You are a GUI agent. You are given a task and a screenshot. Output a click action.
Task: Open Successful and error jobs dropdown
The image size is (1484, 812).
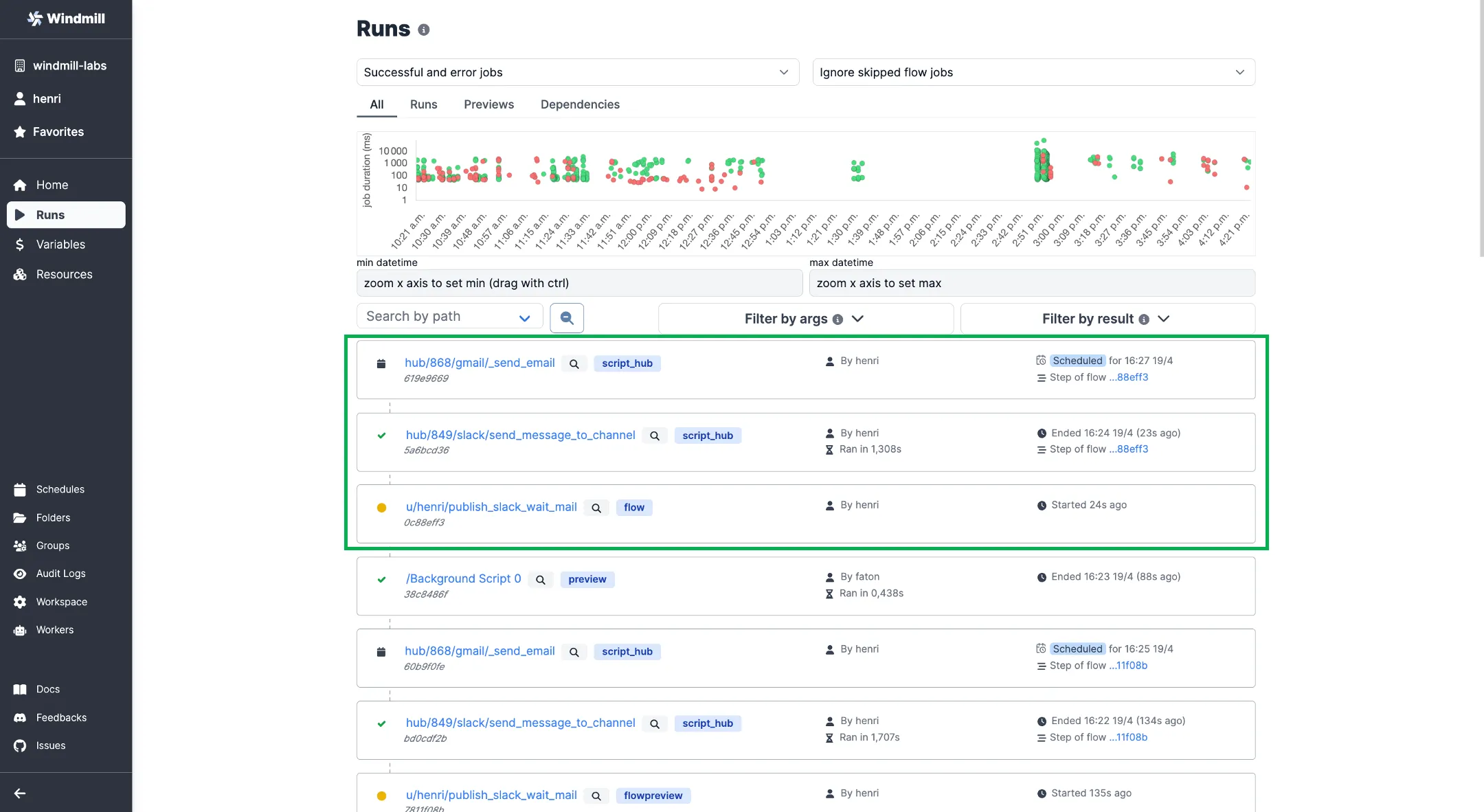pyautogui.click(x=577, y=72)
